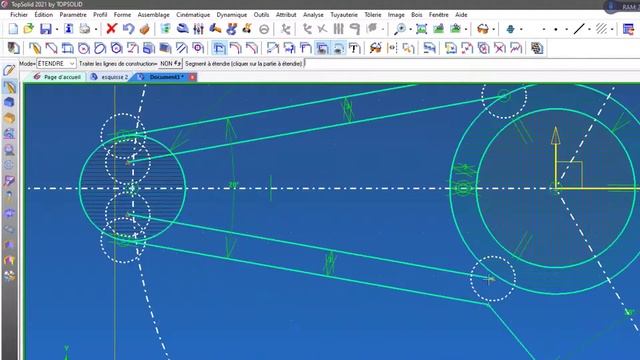Click the sidebar pencil sketch icon at top
The width and height of the screenshot is (640, 360).
9,70
